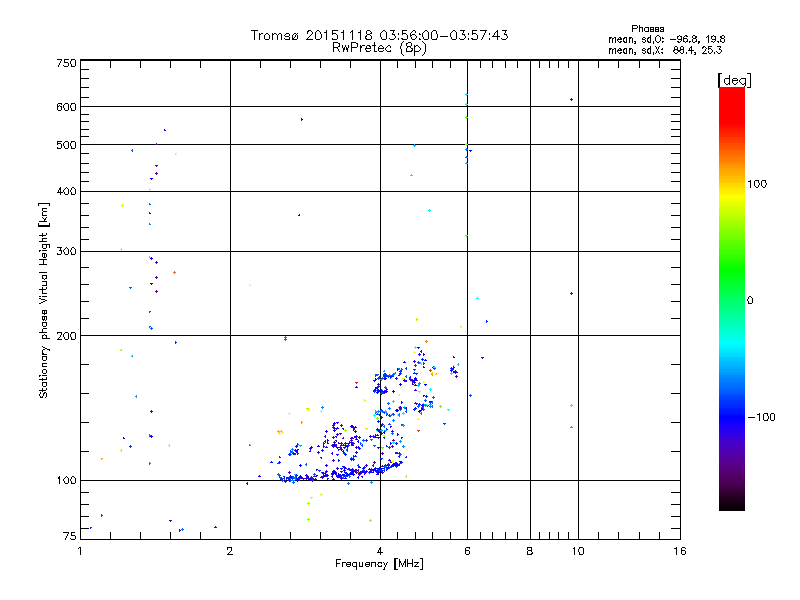Click the 'Frequency [MHz]' axis label
This screenshot has width=800, height=600.
pos(379,564)
